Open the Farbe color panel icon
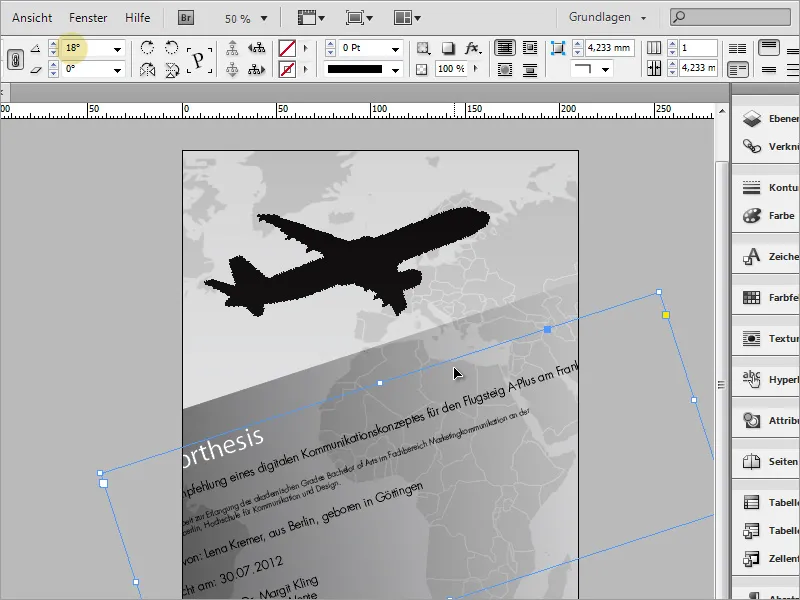This screenshot has width=800, height=600. (x=751, y=215)
